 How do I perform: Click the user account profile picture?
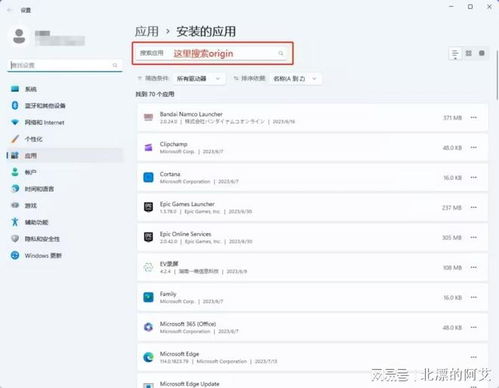(19, 36)
